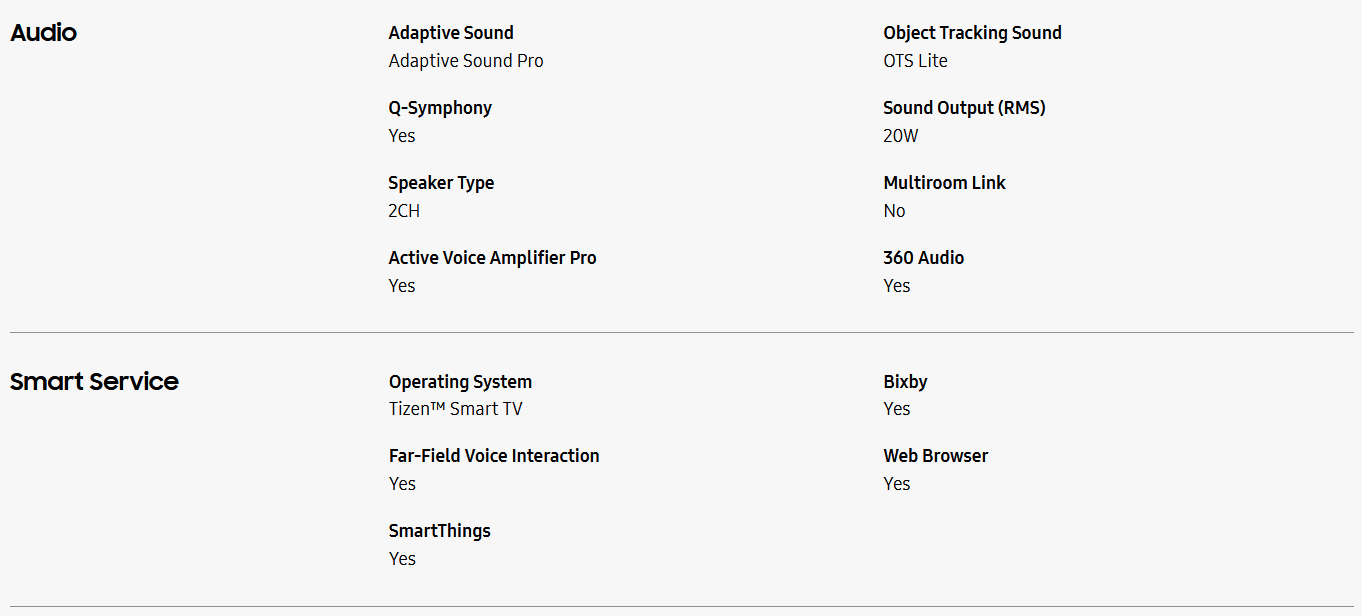Screen dimensions: 1362x616
Task: Click the Bixby spec label
Action: (x=905, y=382)
